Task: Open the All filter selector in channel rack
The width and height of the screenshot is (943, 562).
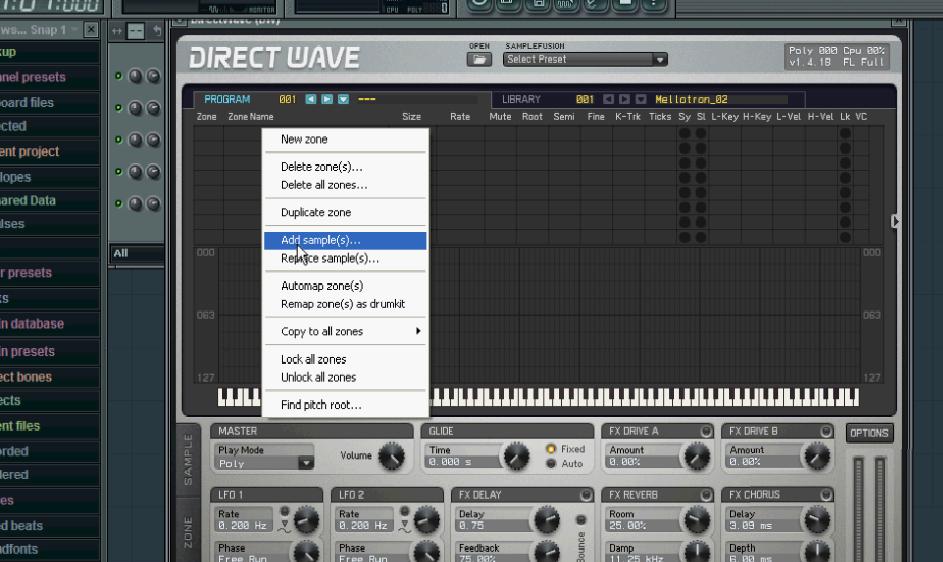Action: point(137,253)
